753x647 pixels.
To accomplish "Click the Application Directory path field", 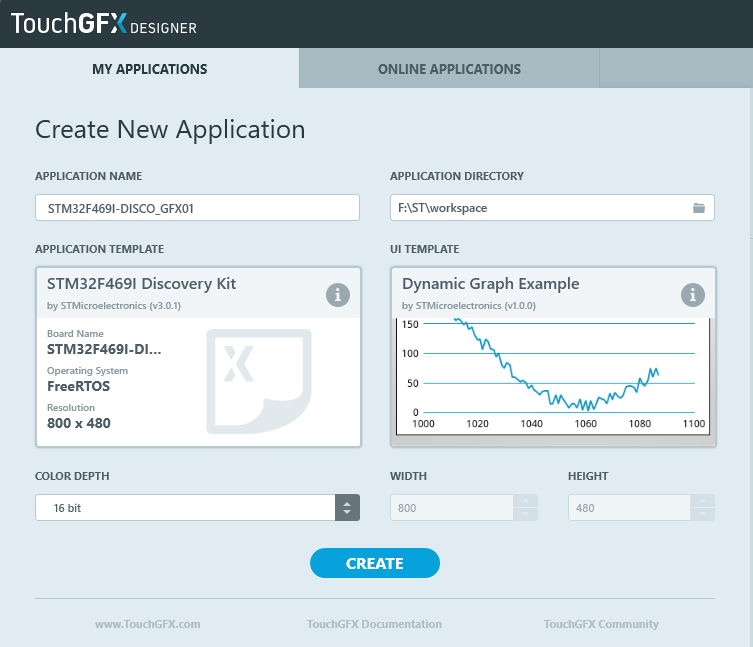I will click(x=552, y=208).
